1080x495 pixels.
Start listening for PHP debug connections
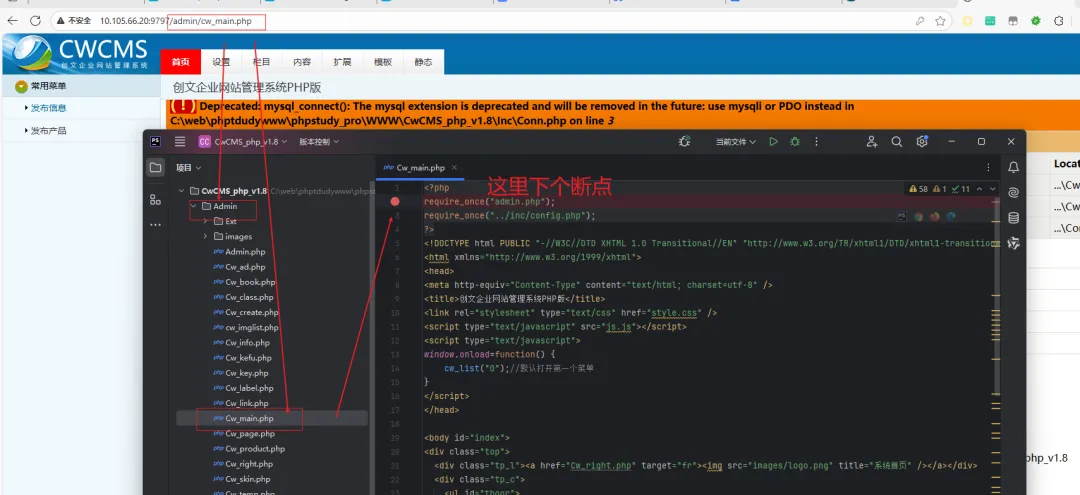tap(684, 141)
